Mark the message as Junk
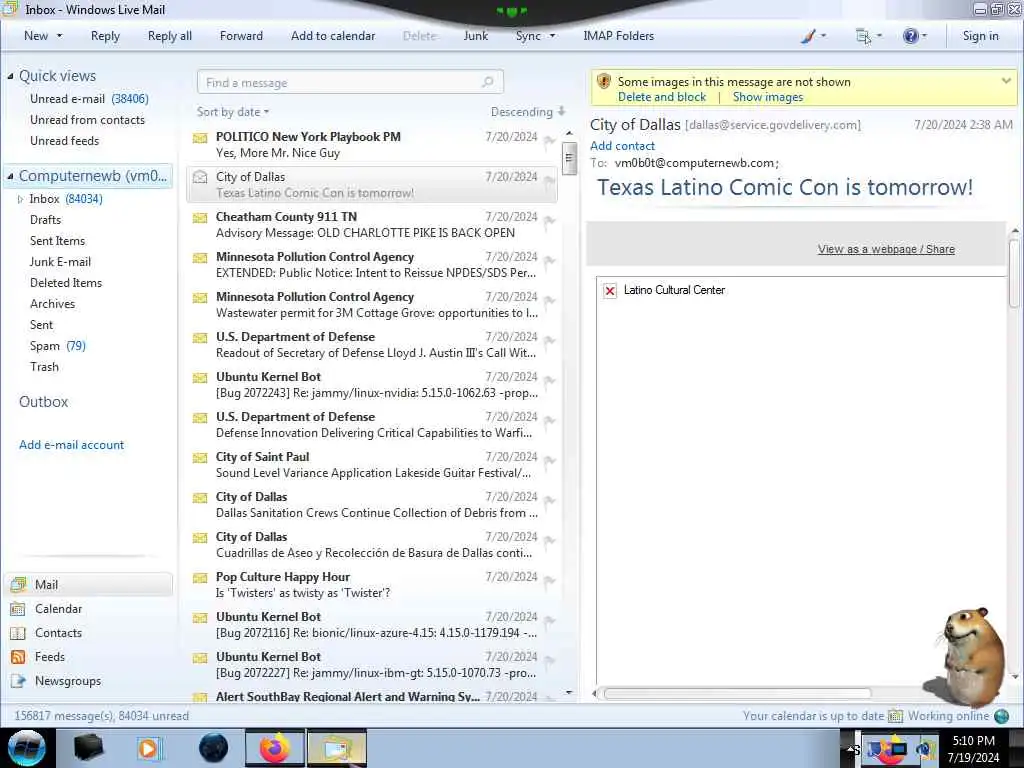 click(x=475, y=36)
